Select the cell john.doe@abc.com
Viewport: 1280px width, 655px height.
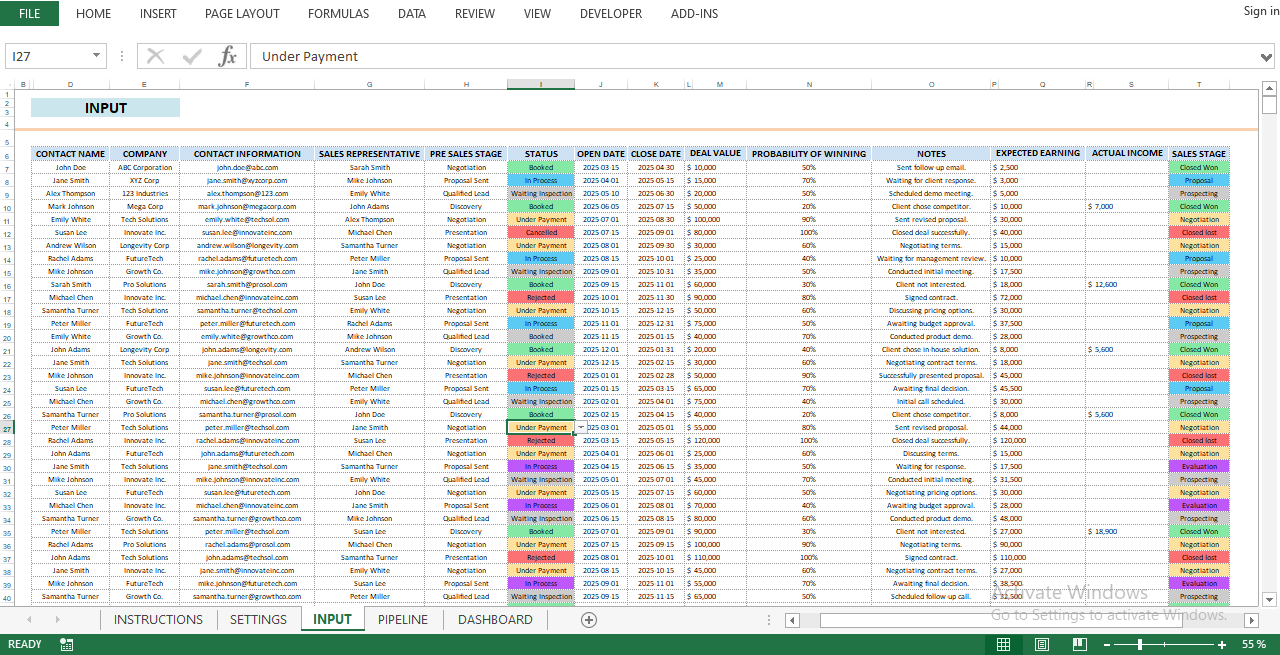247,167
